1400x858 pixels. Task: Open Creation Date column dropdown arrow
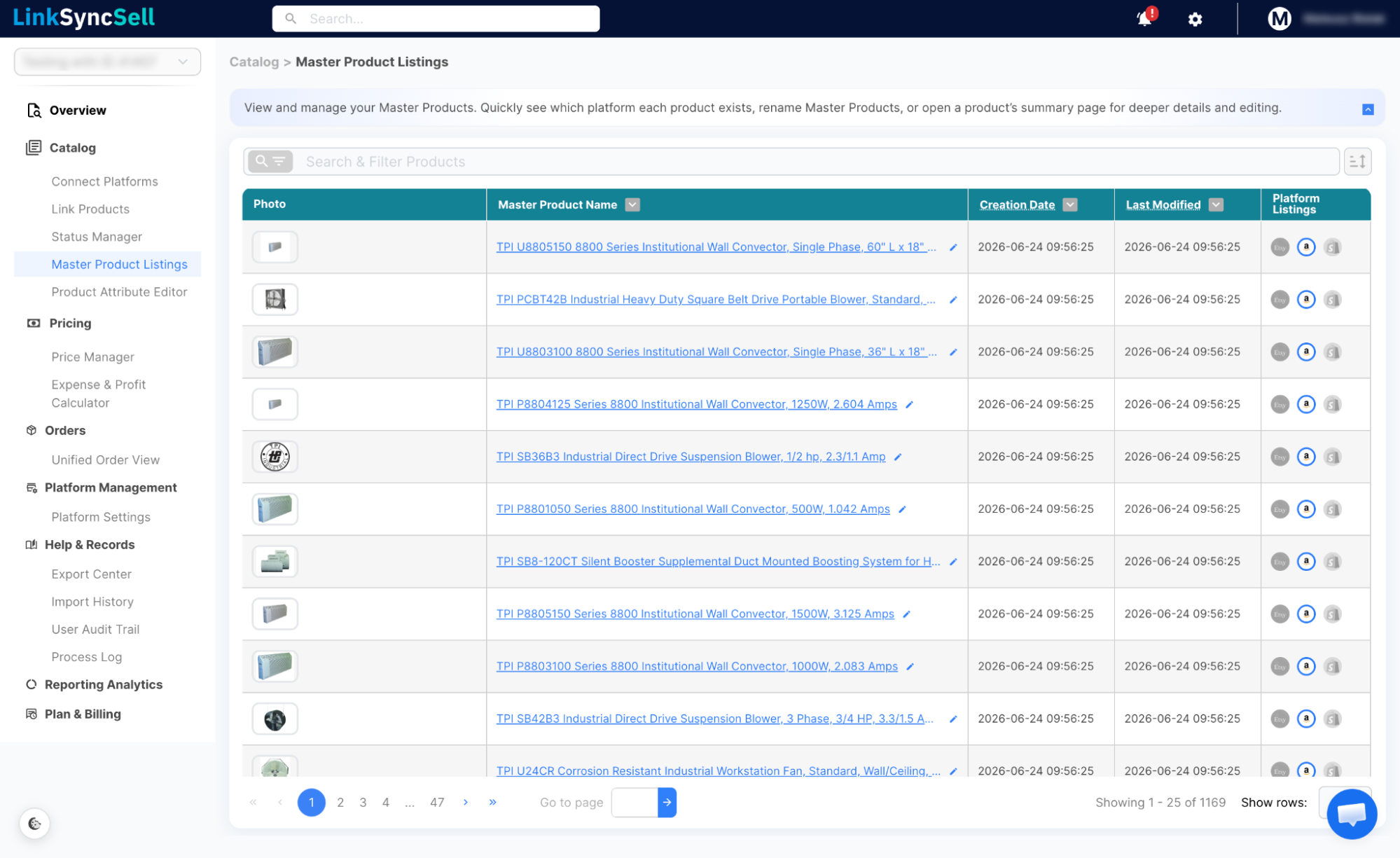click(x=1069, y=205)
